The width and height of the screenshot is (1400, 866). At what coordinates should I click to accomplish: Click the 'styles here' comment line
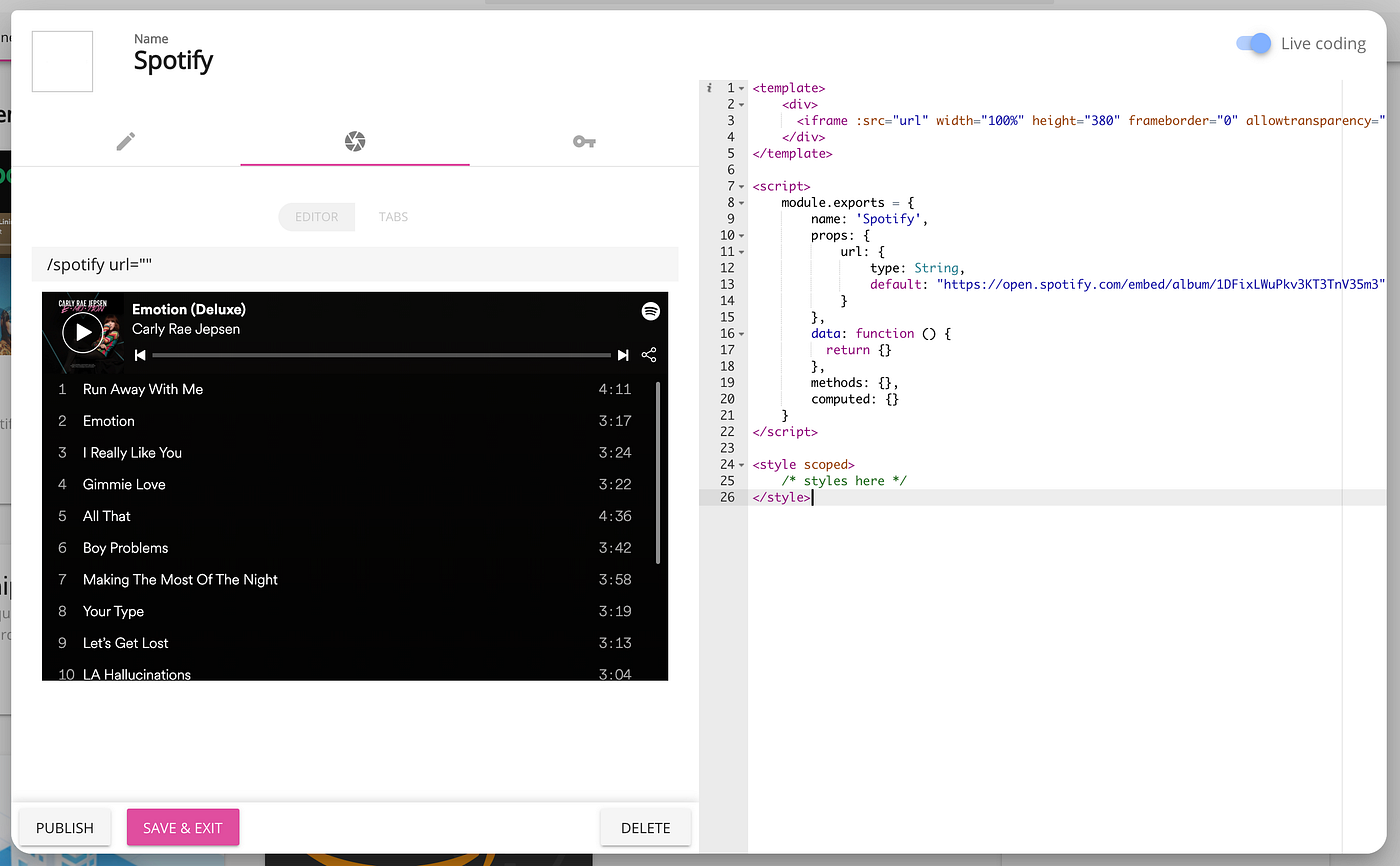coord(844,481)
